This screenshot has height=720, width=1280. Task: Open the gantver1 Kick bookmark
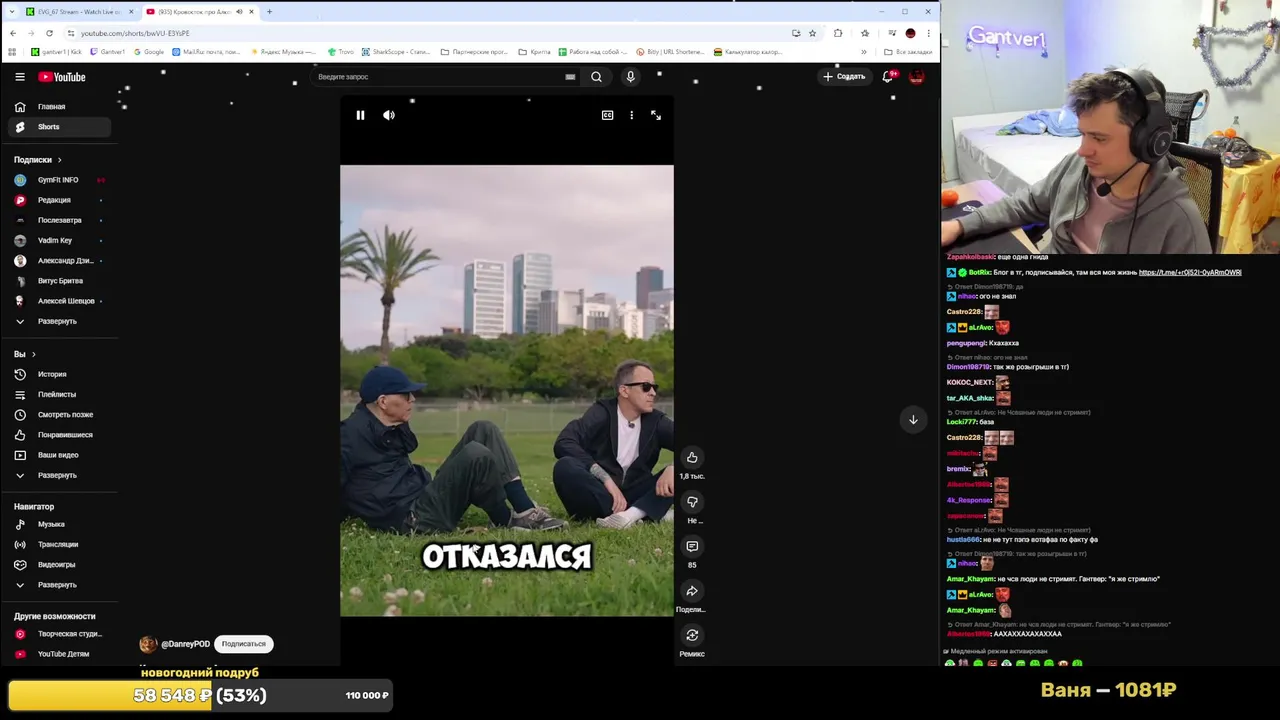point(57,52)
